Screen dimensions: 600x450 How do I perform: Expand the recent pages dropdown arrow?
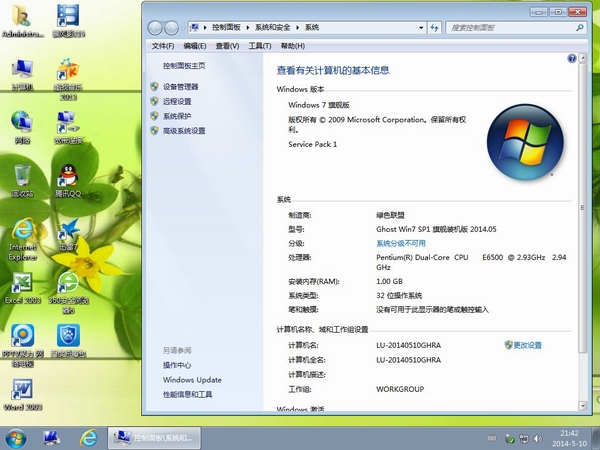[183, 28]
